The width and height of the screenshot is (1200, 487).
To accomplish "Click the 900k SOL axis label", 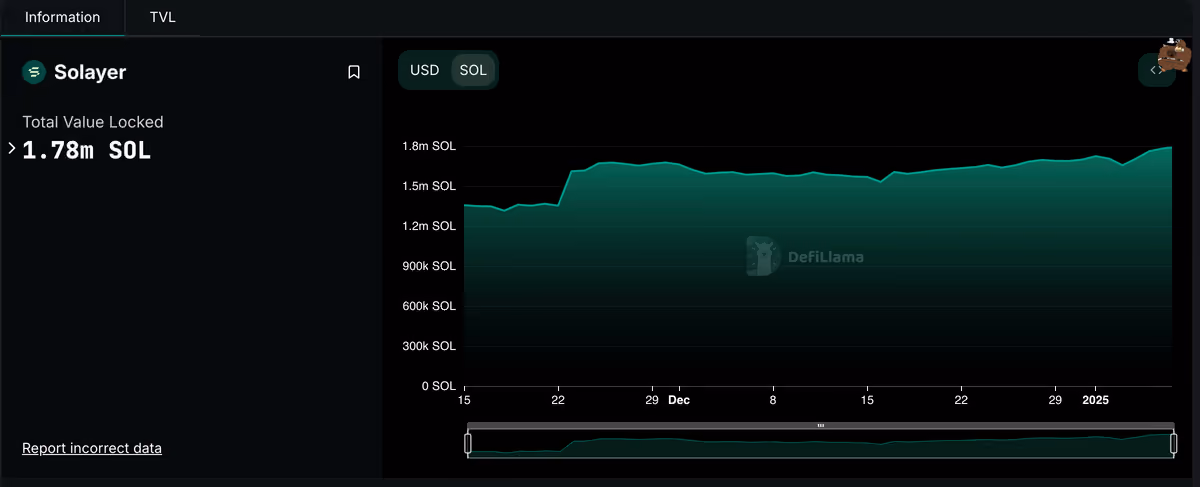I will click(x=429, y=266).
